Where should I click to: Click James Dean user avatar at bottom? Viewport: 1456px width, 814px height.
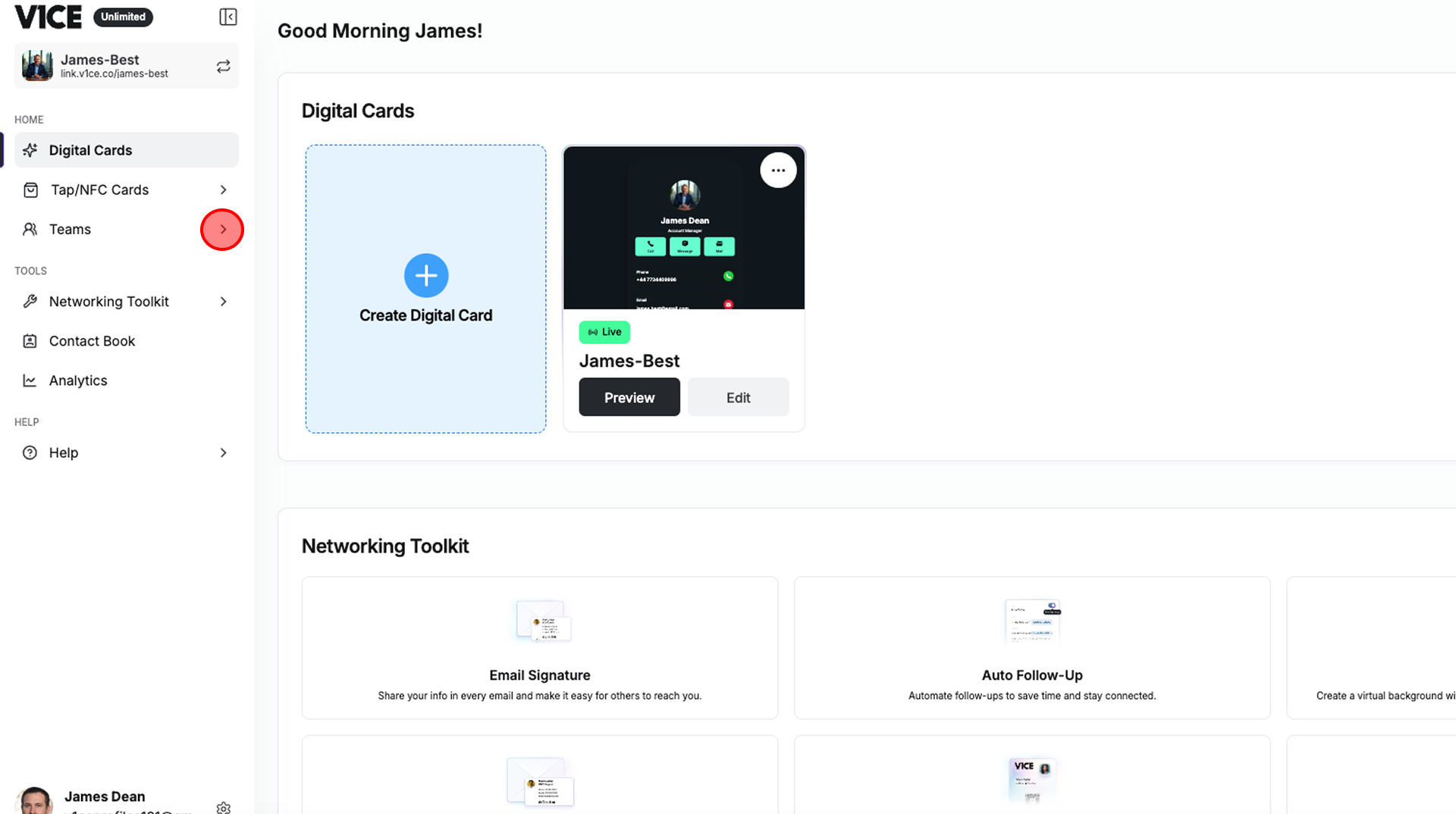coord(34,800)
